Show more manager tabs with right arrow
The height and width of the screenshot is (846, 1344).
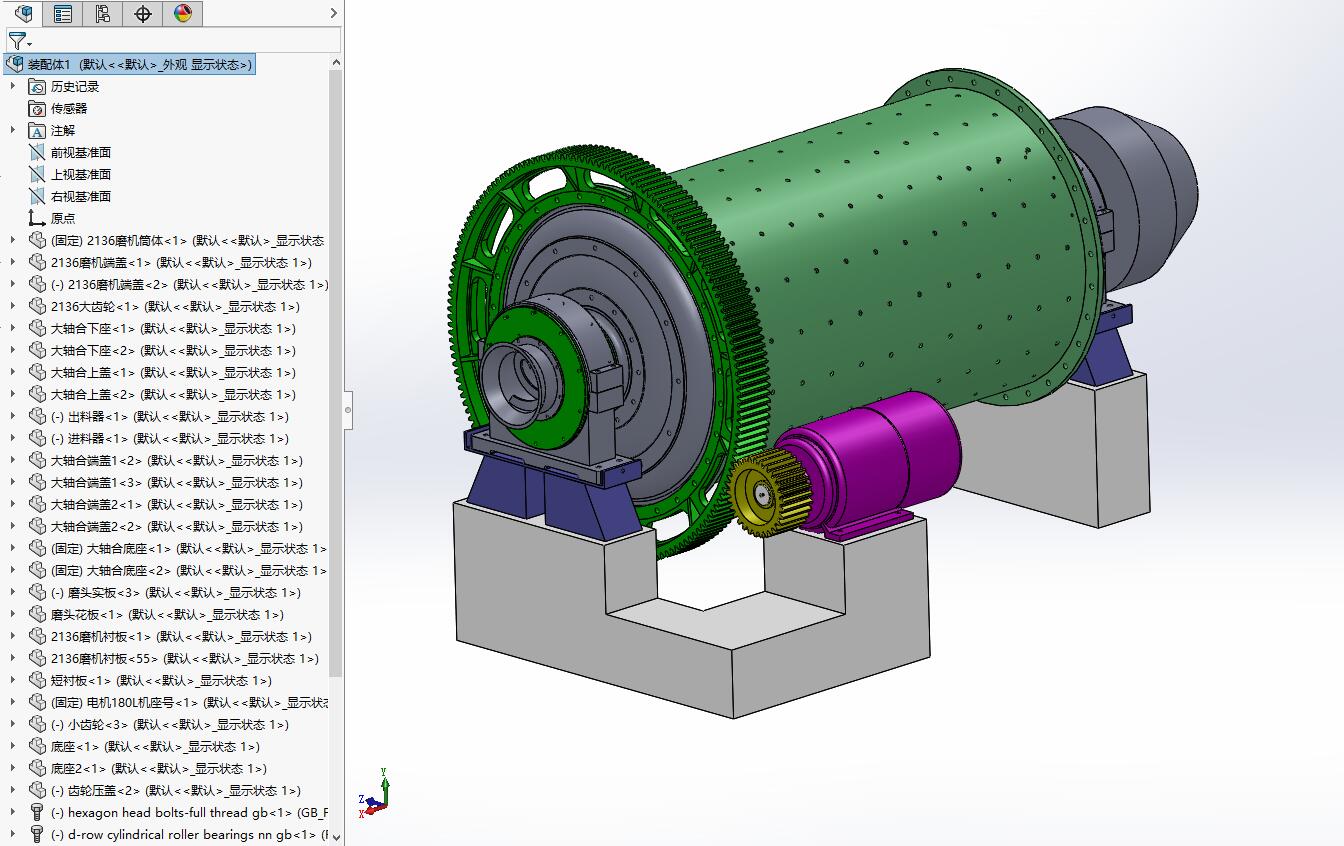[334, 13]
